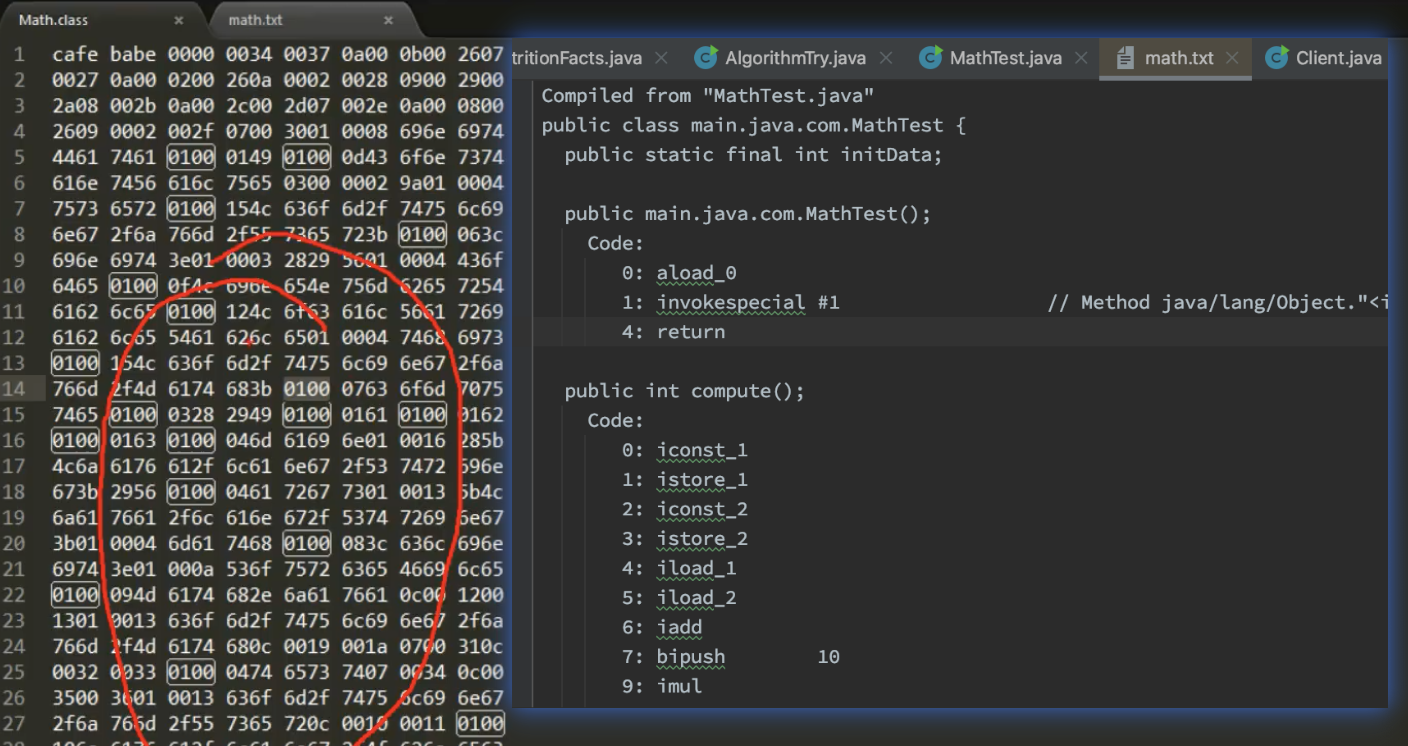Close the math.txt tab in Sublime
The height and width of the screenshot is (746, 1408).
point(388,20)
